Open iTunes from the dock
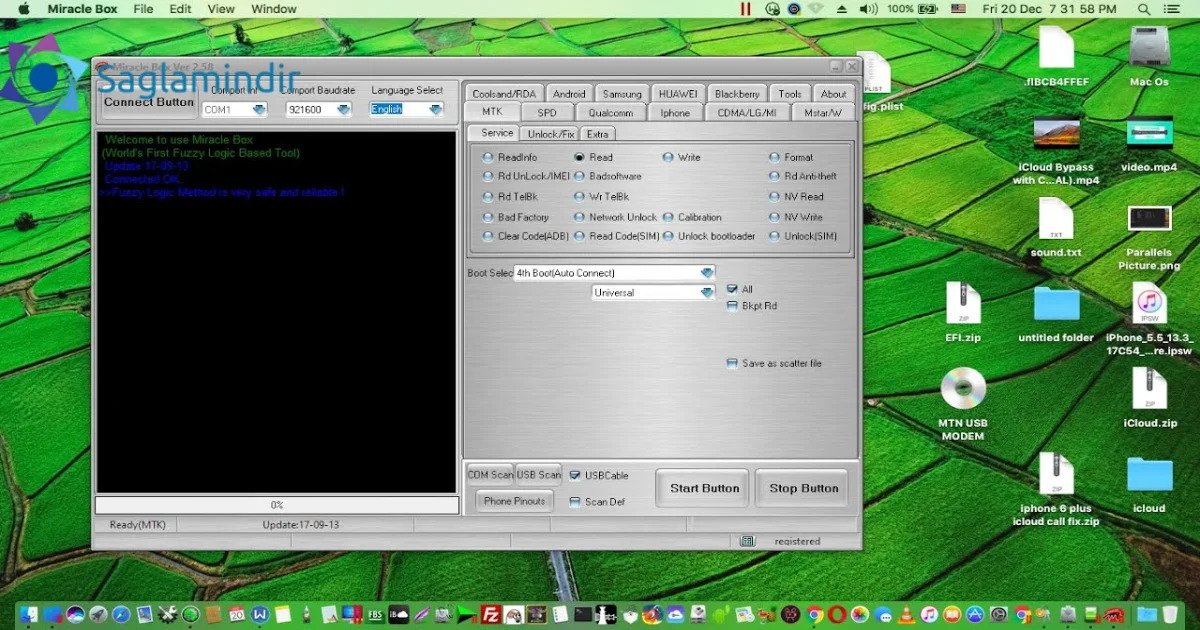The width and height of the screenshot is (1200, 630). pos(929,614)
